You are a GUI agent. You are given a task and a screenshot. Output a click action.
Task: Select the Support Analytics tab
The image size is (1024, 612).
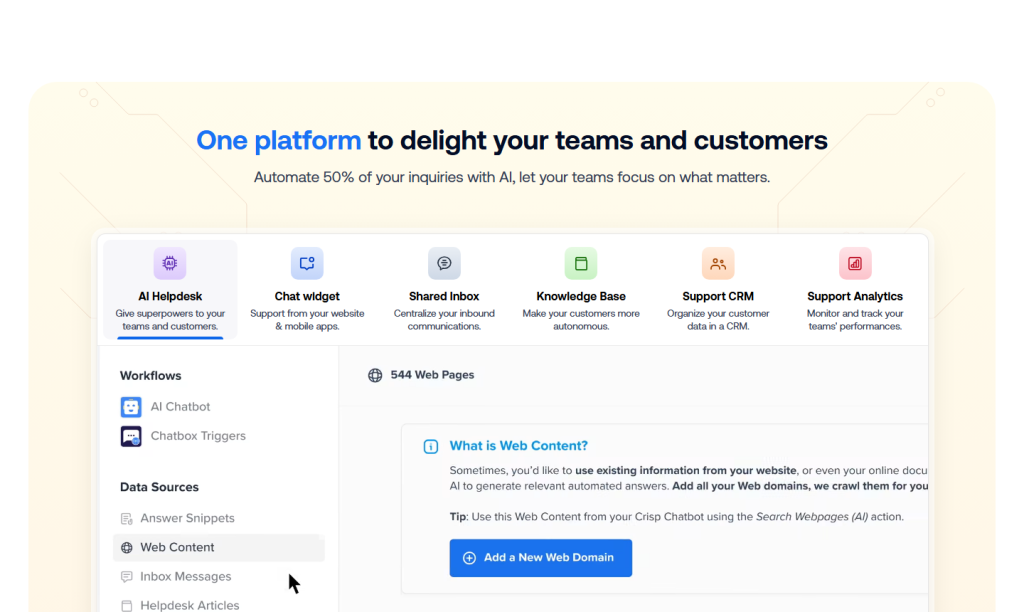[855, 289]
